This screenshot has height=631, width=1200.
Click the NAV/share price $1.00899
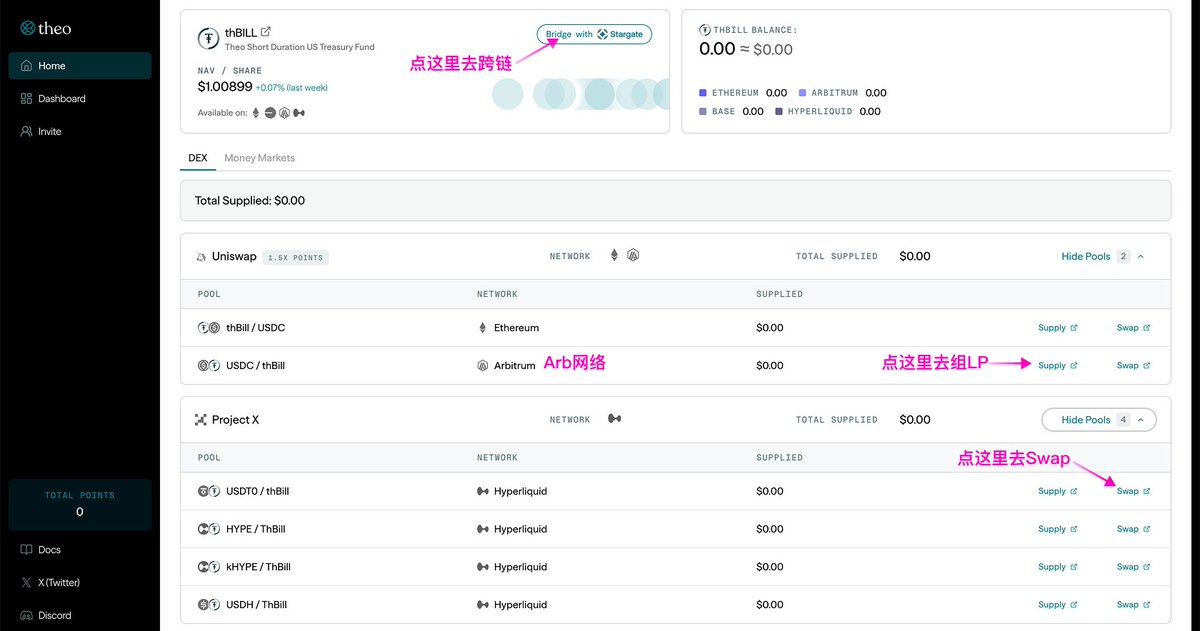click(224, 87)
